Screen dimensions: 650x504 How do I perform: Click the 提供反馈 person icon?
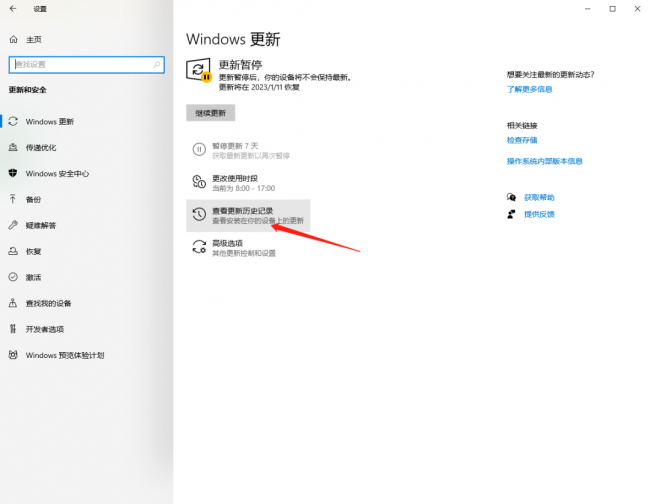(511, 214)
